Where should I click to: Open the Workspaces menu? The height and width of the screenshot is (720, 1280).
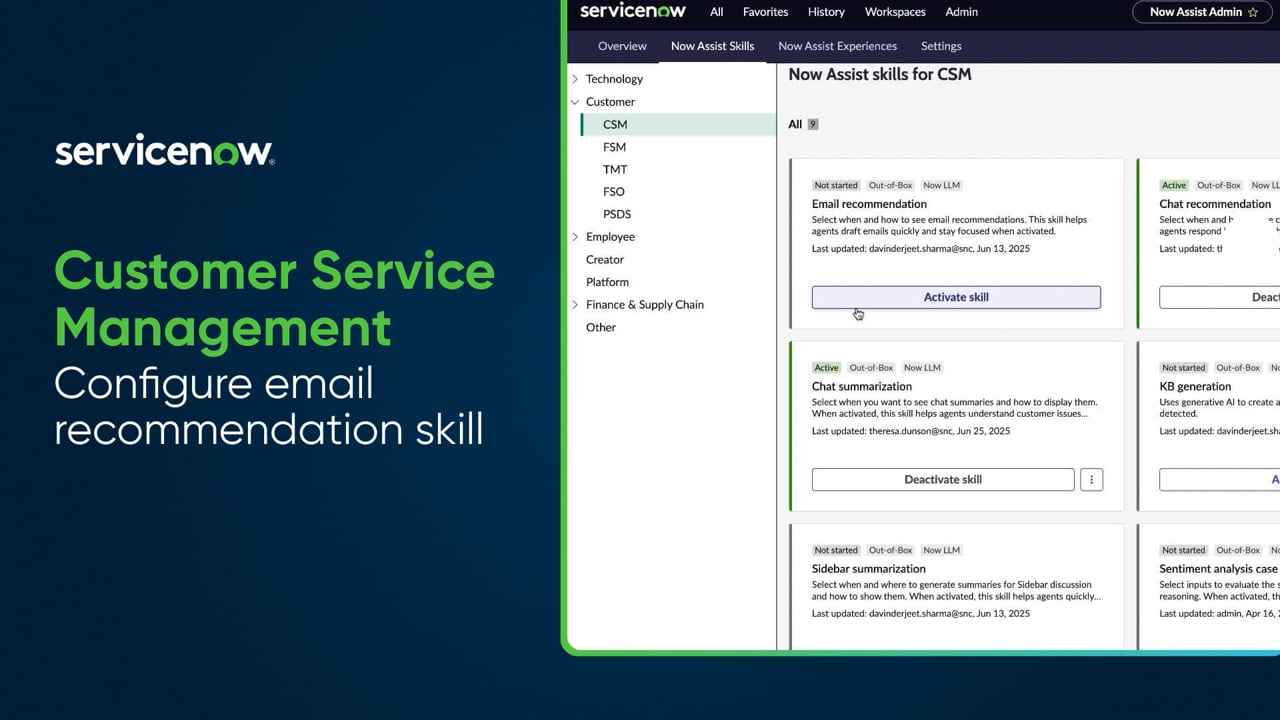894,11
